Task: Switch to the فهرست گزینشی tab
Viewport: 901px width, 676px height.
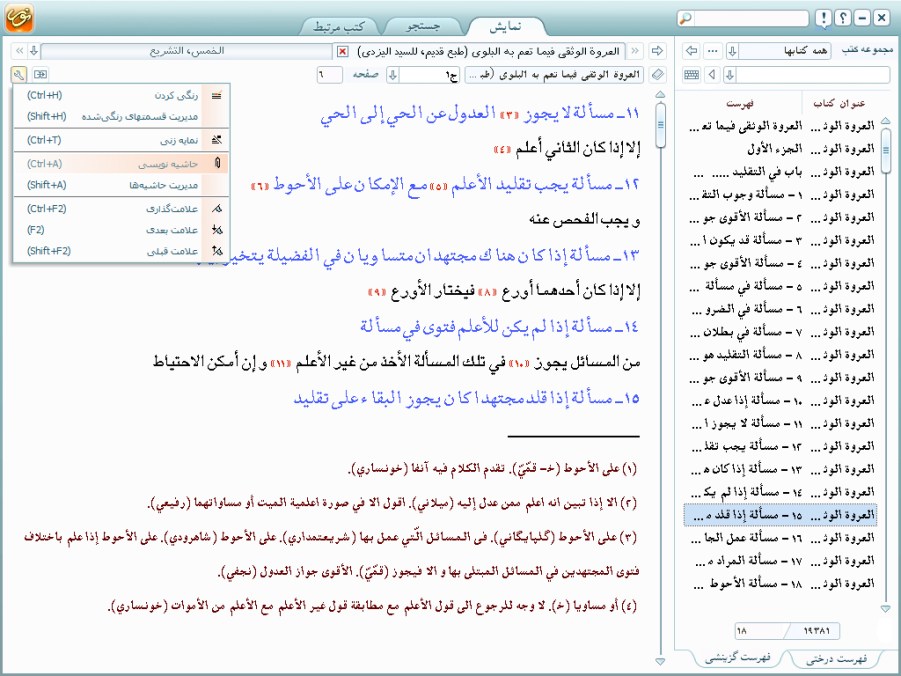Action: (x=738, y=658)
